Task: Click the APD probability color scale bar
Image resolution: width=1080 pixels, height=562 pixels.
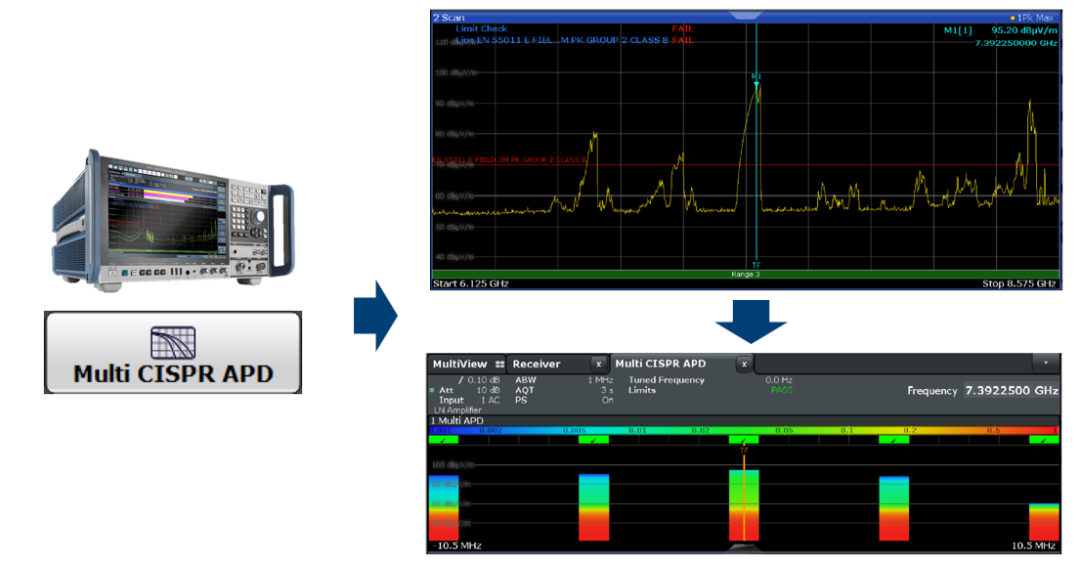Action: pyautogui.click(x=744, y=430)
